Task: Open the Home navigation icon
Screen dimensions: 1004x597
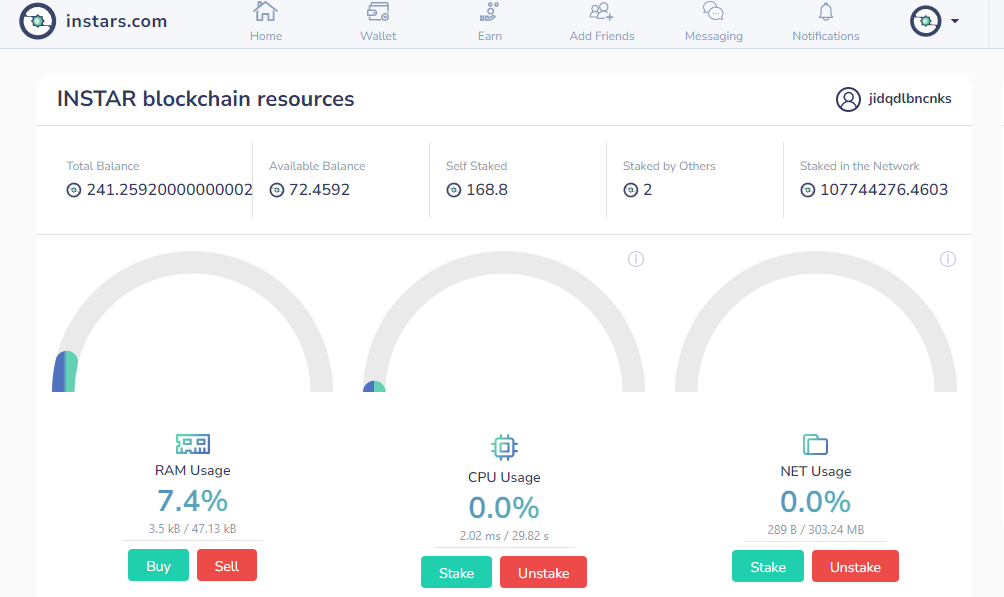Action: coord(265,12)
